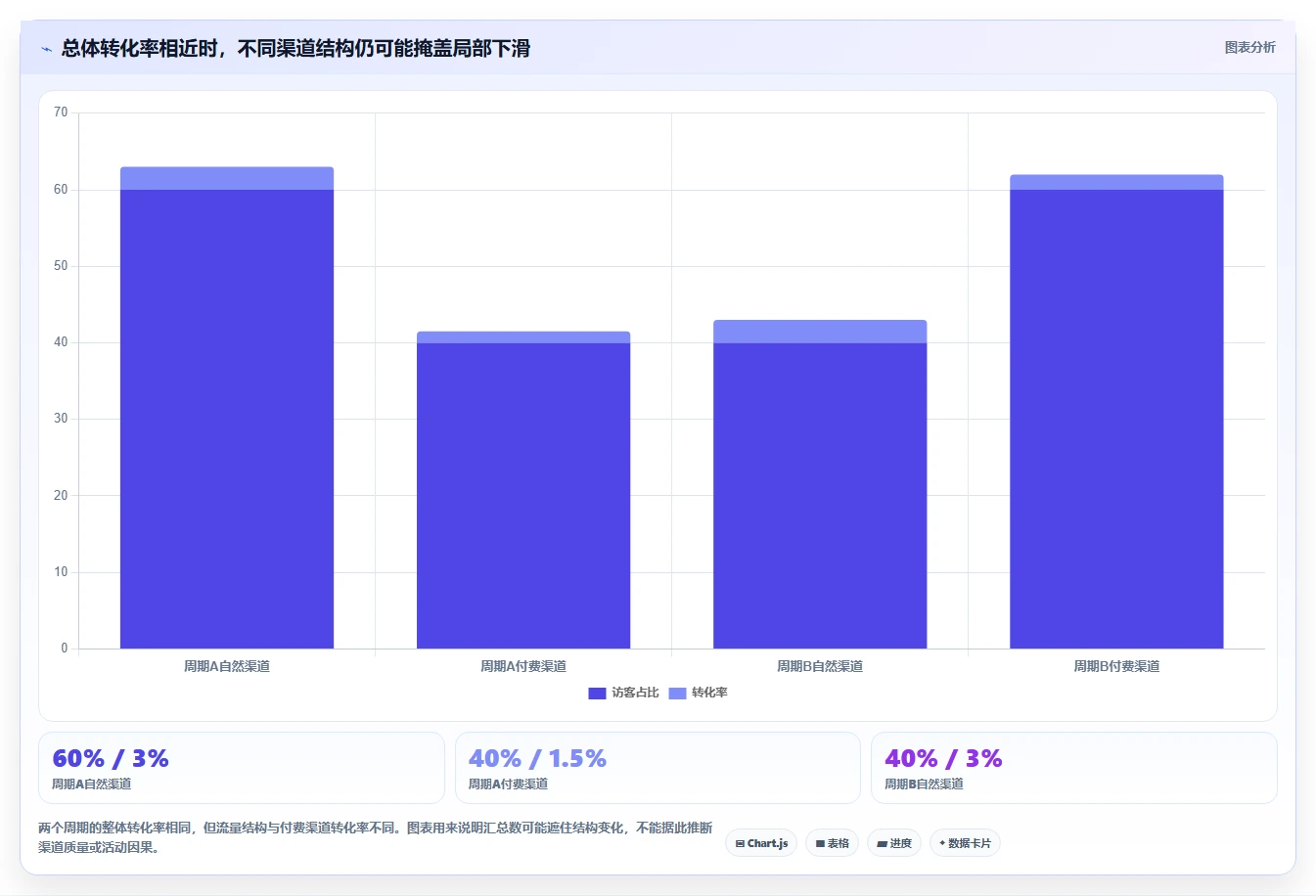
Task: Click the Chart.js tag pill
Action: pos(761,843)
